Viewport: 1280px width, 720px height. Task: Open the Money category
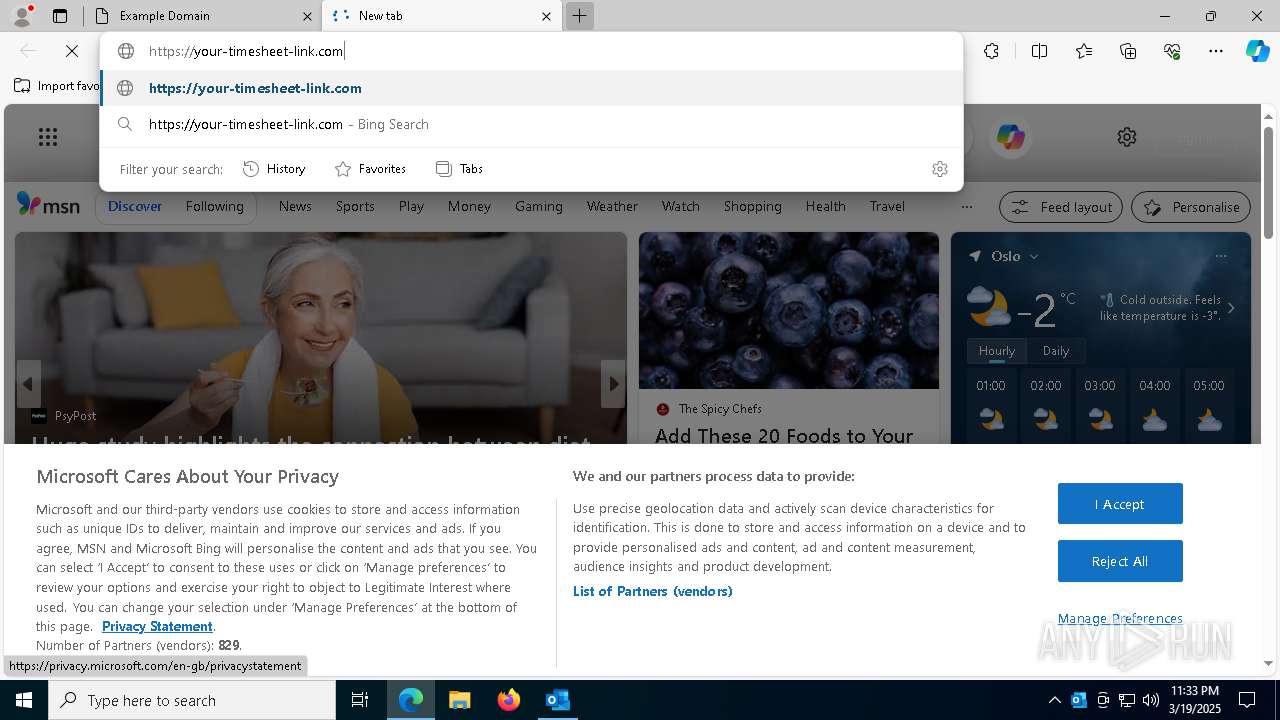point(469,206)
